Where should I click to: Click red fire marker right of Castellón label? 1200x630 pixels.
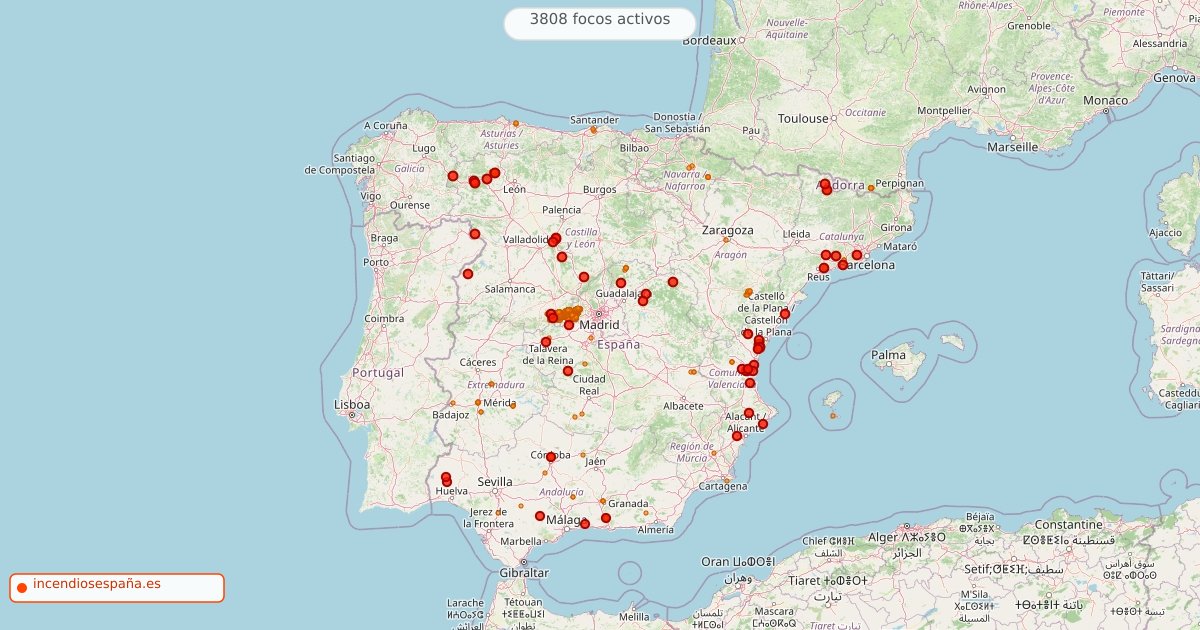pos(785,314)
